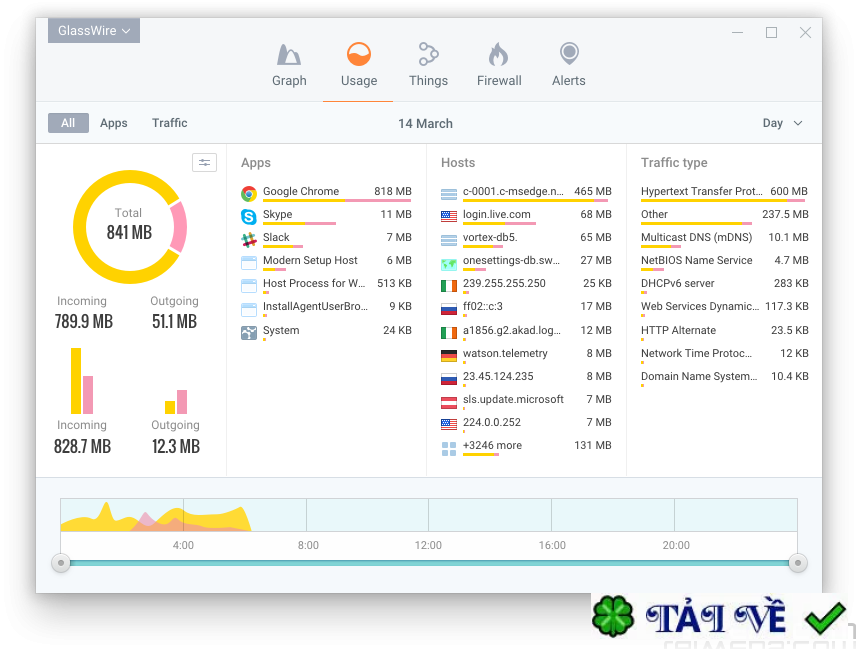Click the Slack app icon

pyautogui.click(x=249, y=239)
